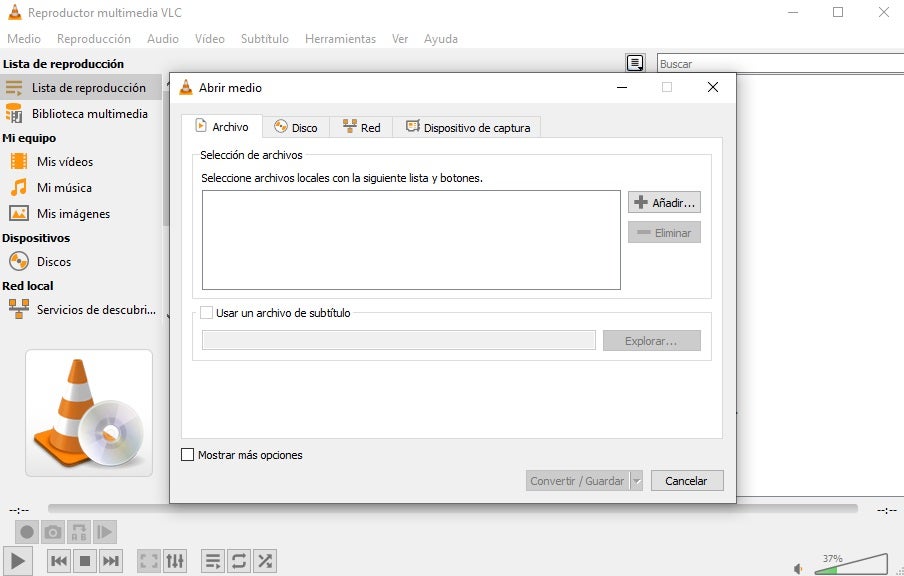Toggle fullscreen mode icon
This screenshot has width=904, height=576.
point(146,561)
